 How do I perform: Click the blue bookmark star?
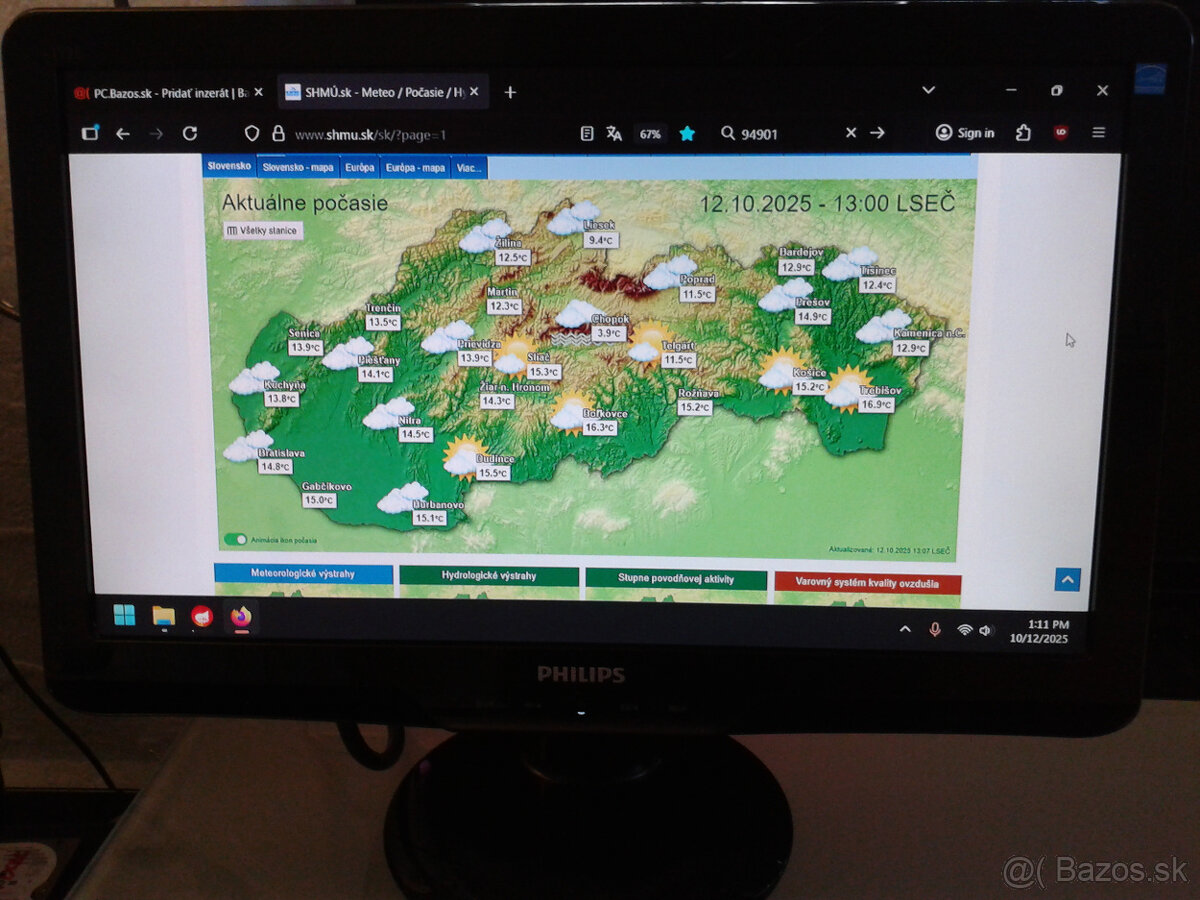[687, 133]
